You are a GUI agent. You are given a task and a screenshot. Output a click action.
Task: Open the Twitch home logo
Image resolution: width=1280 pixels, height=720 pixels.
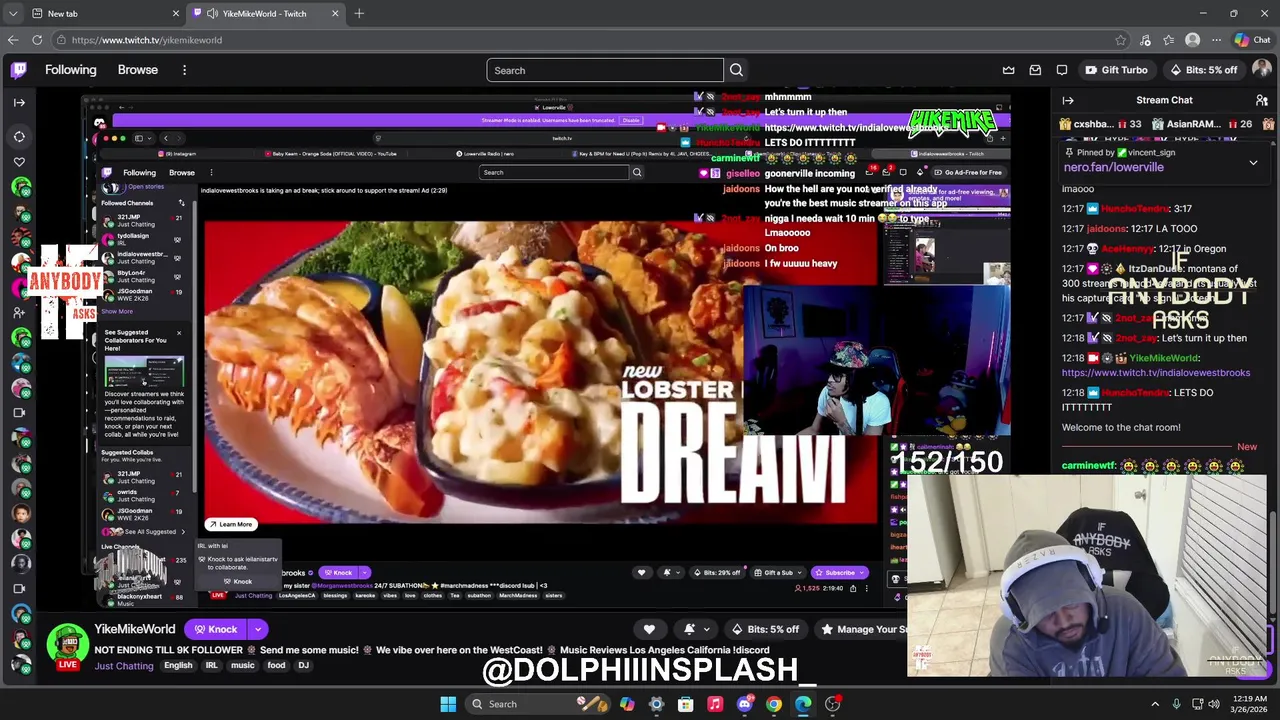[19, 70]
